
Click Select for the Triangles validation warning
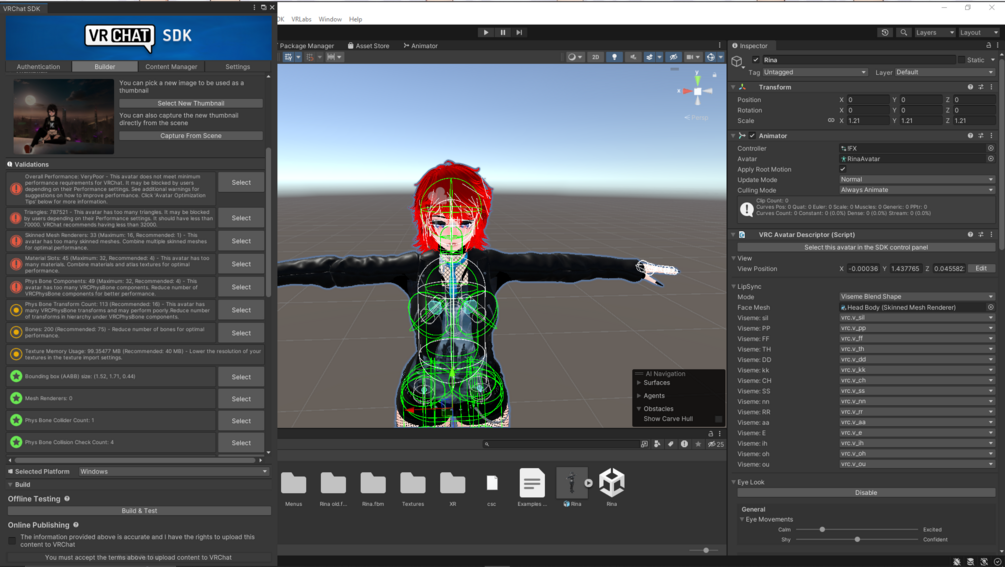(x=241, y=218)
